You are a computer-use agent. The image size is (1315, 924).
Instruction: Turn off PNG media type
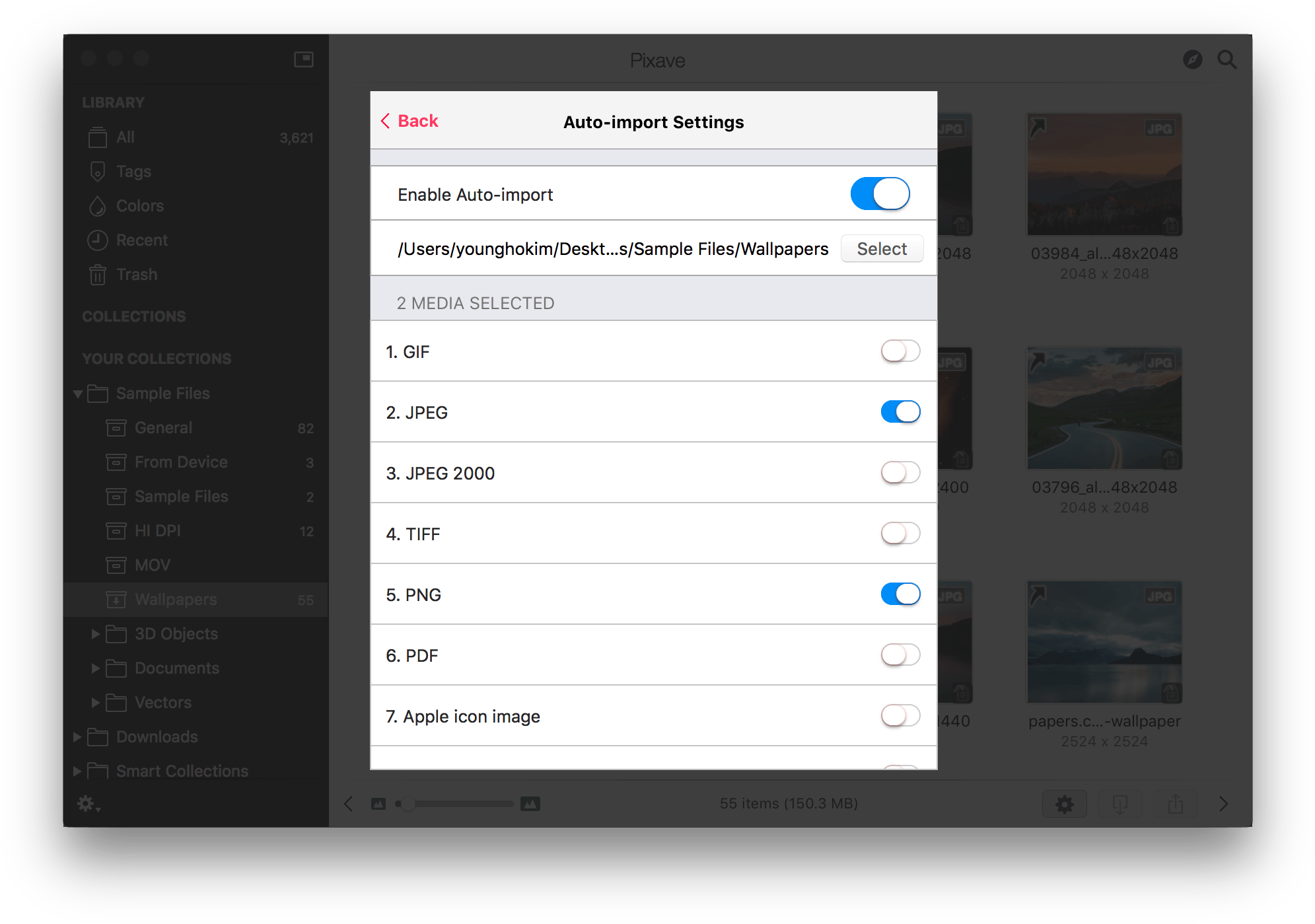click(900, 594)
